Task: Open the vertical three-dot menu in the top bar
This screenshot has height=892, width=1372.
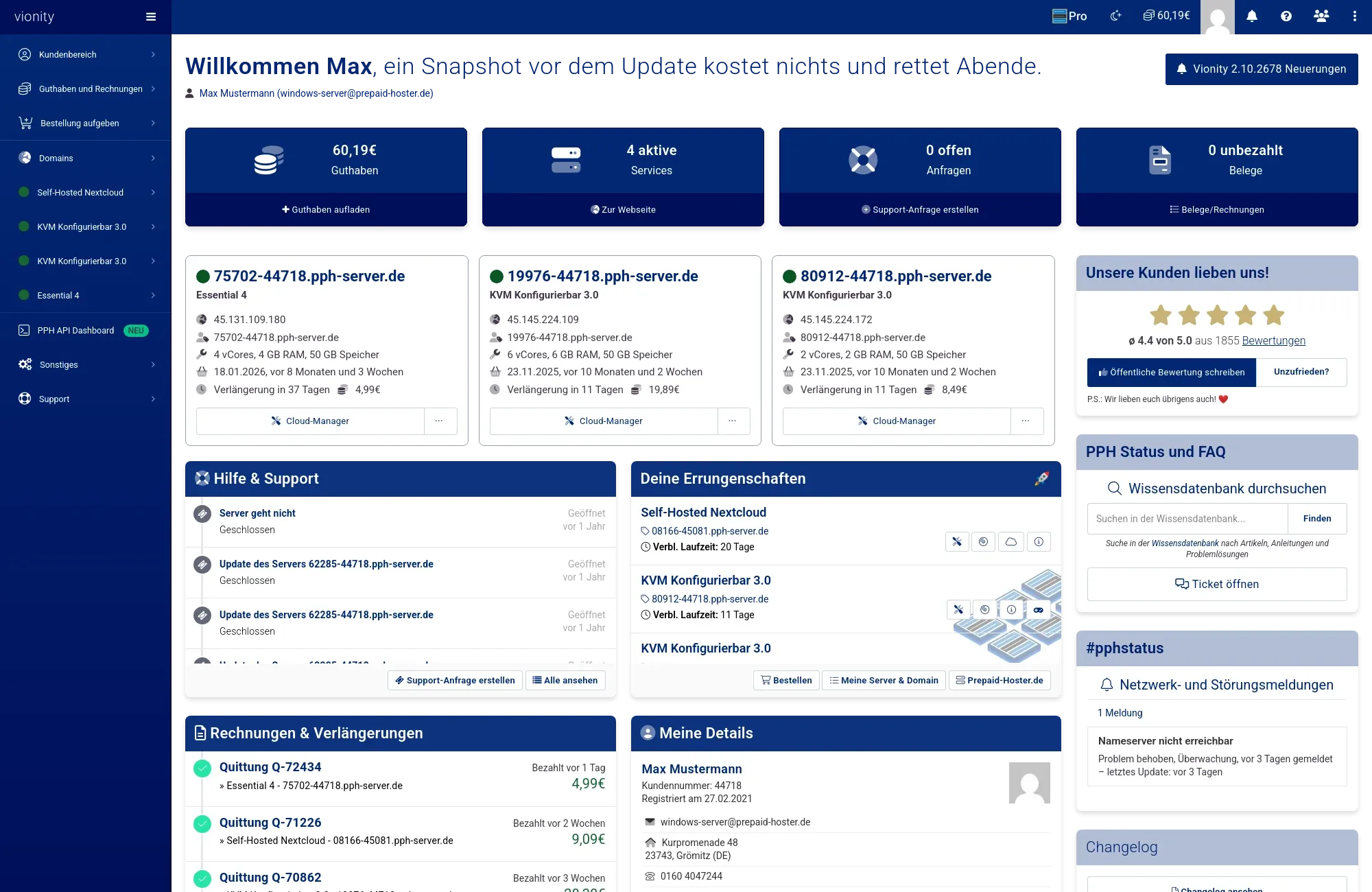Action: [x=1354, y=16]
